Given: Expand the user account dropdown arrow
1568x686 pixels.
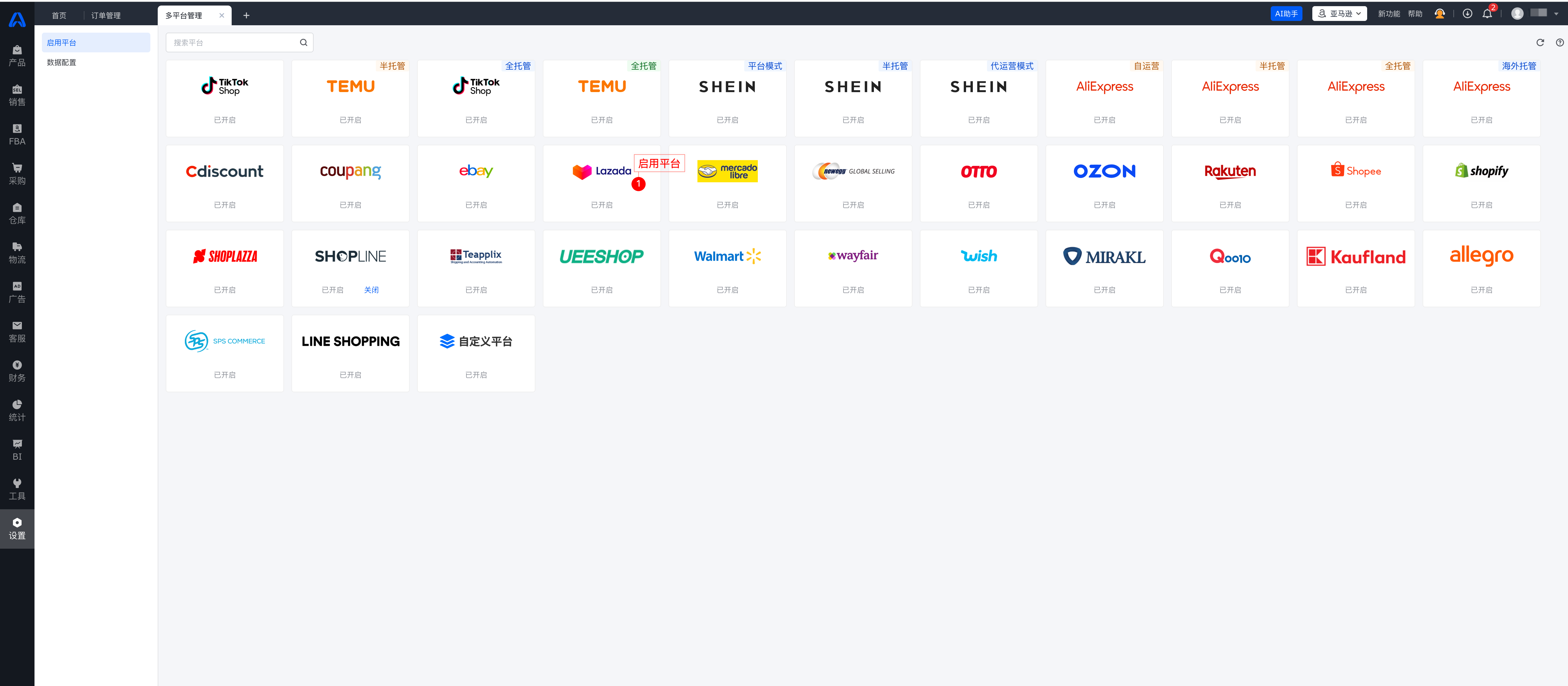Looking at the screenshot, I should tap(1556, 13).
